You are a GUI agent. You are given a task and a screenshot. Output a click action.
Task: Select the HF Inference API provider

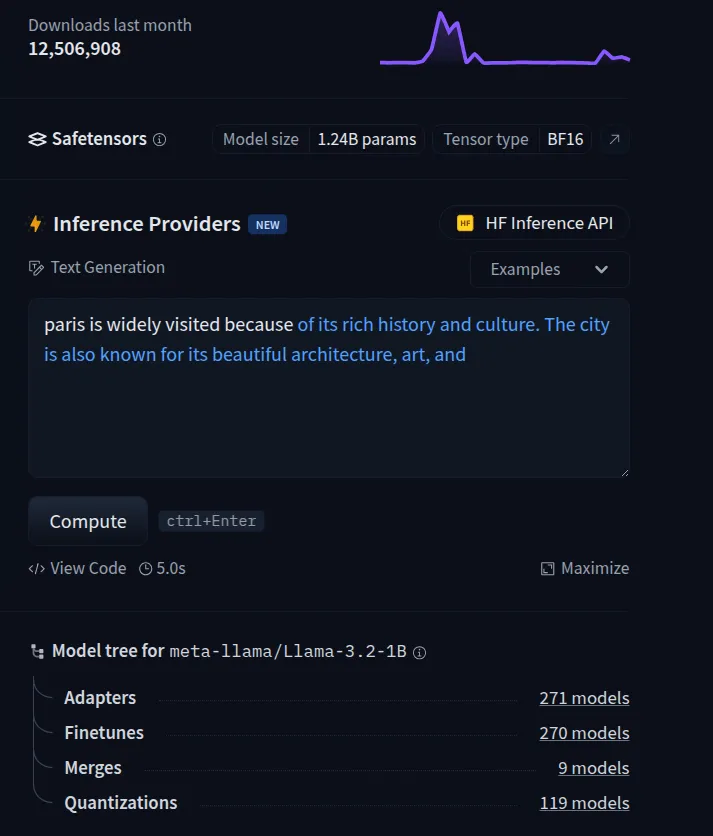(x=534, y=223)
